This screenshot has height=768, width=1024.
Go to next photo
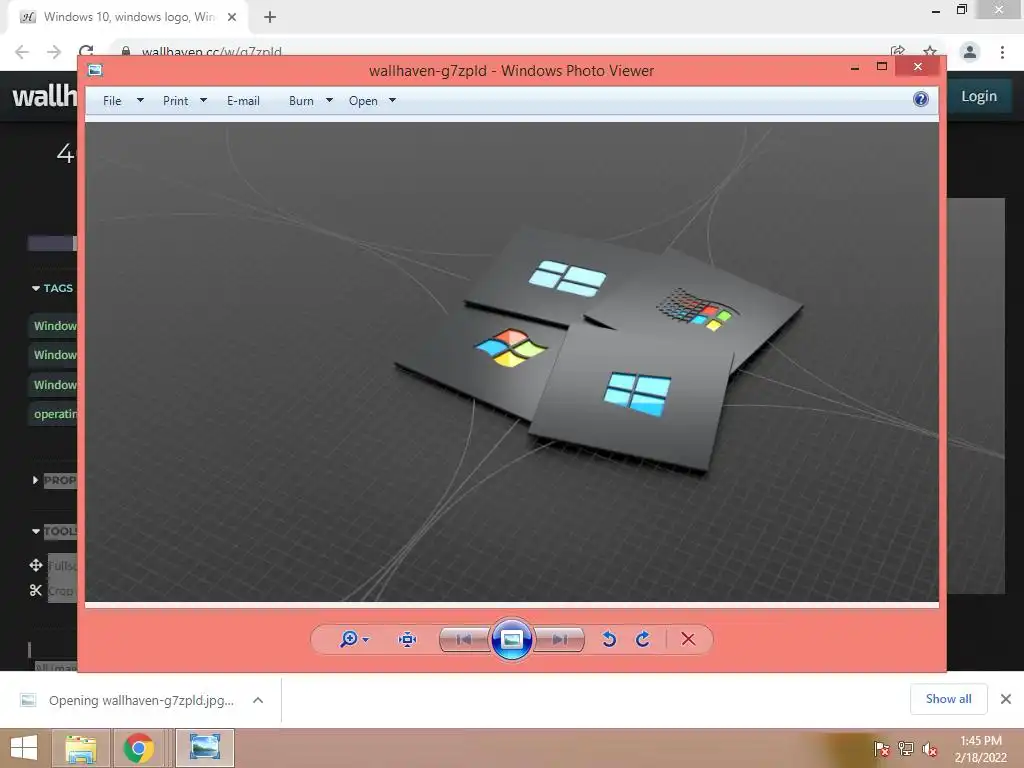coord(559,639)
